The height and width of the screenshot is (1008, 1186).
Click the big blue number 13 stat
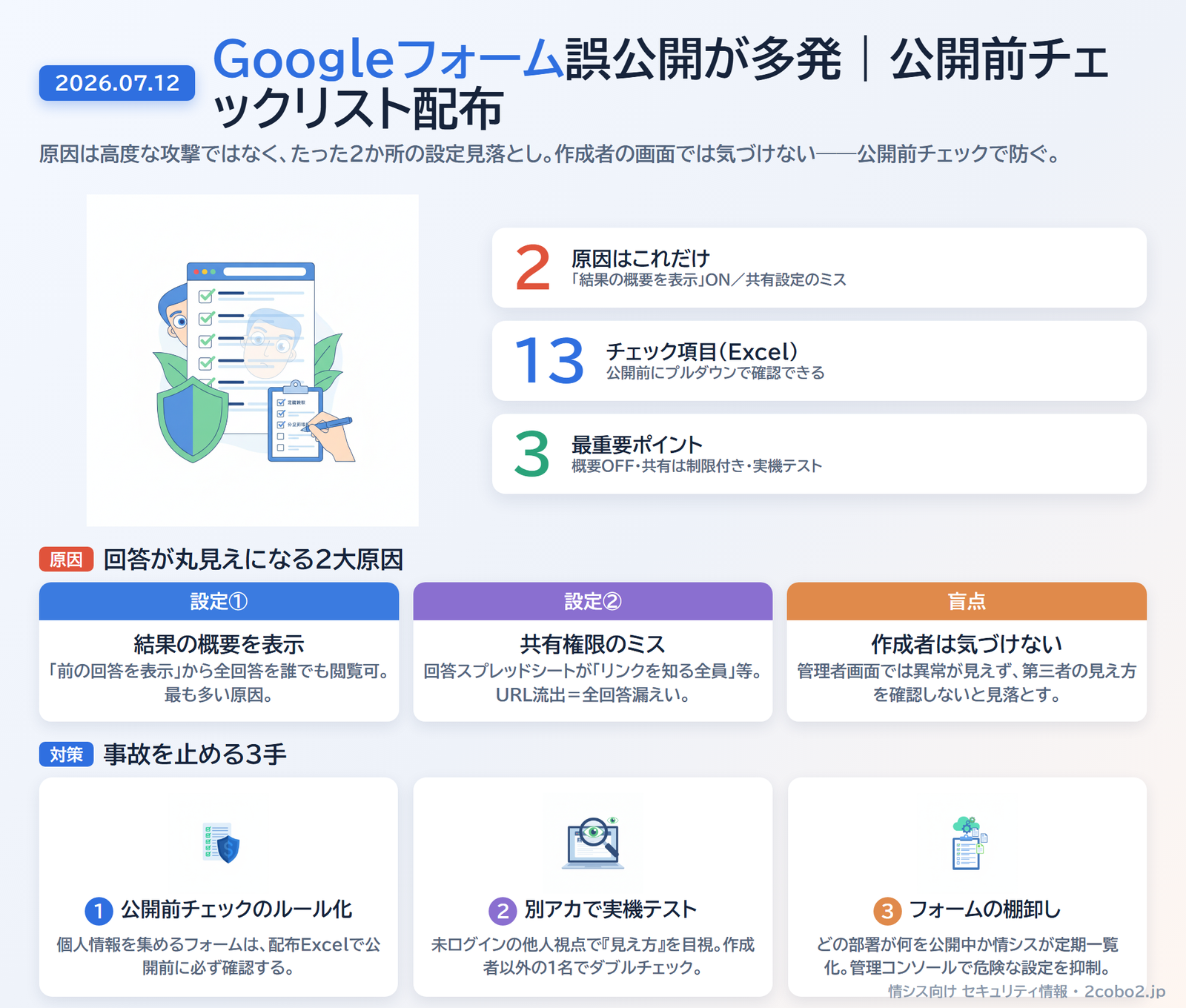pos(549,361)
